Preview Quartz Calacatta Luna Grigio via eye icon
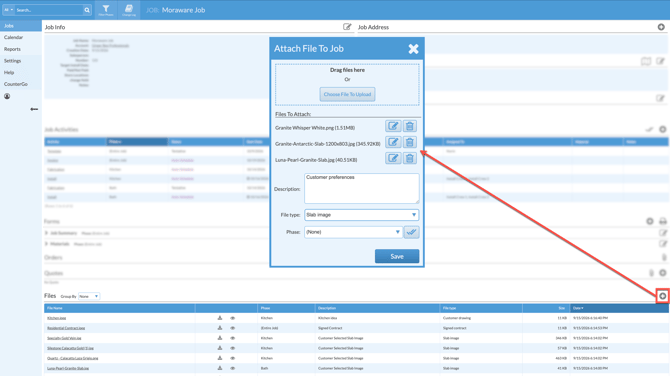 coord(232,358)
